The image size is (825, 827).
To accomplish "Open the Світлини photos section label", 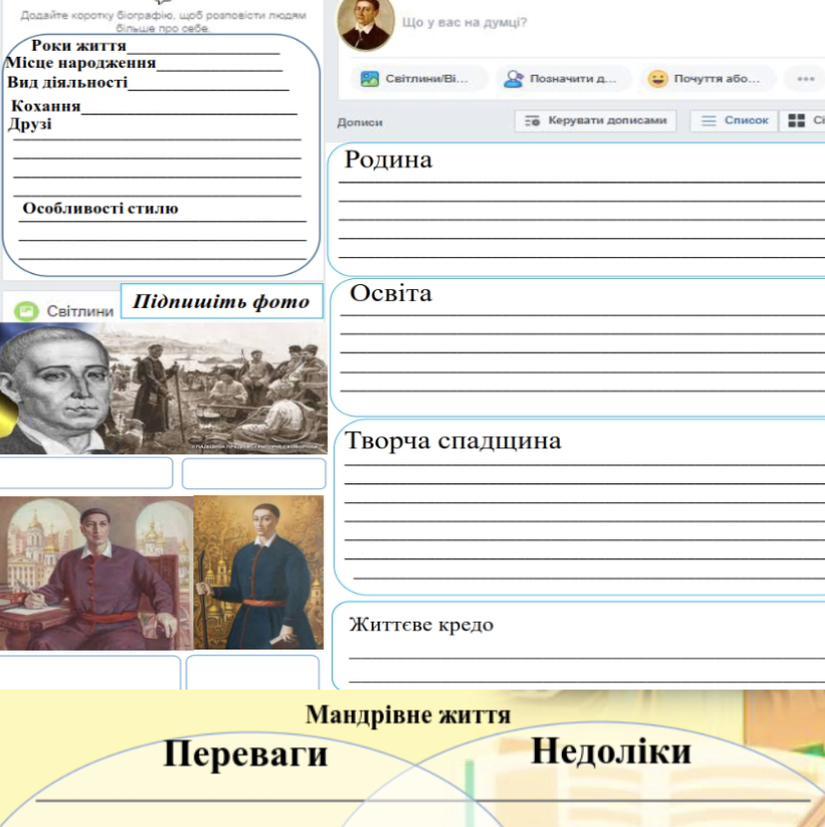I will pyautogui.click(x=80, y=311).
